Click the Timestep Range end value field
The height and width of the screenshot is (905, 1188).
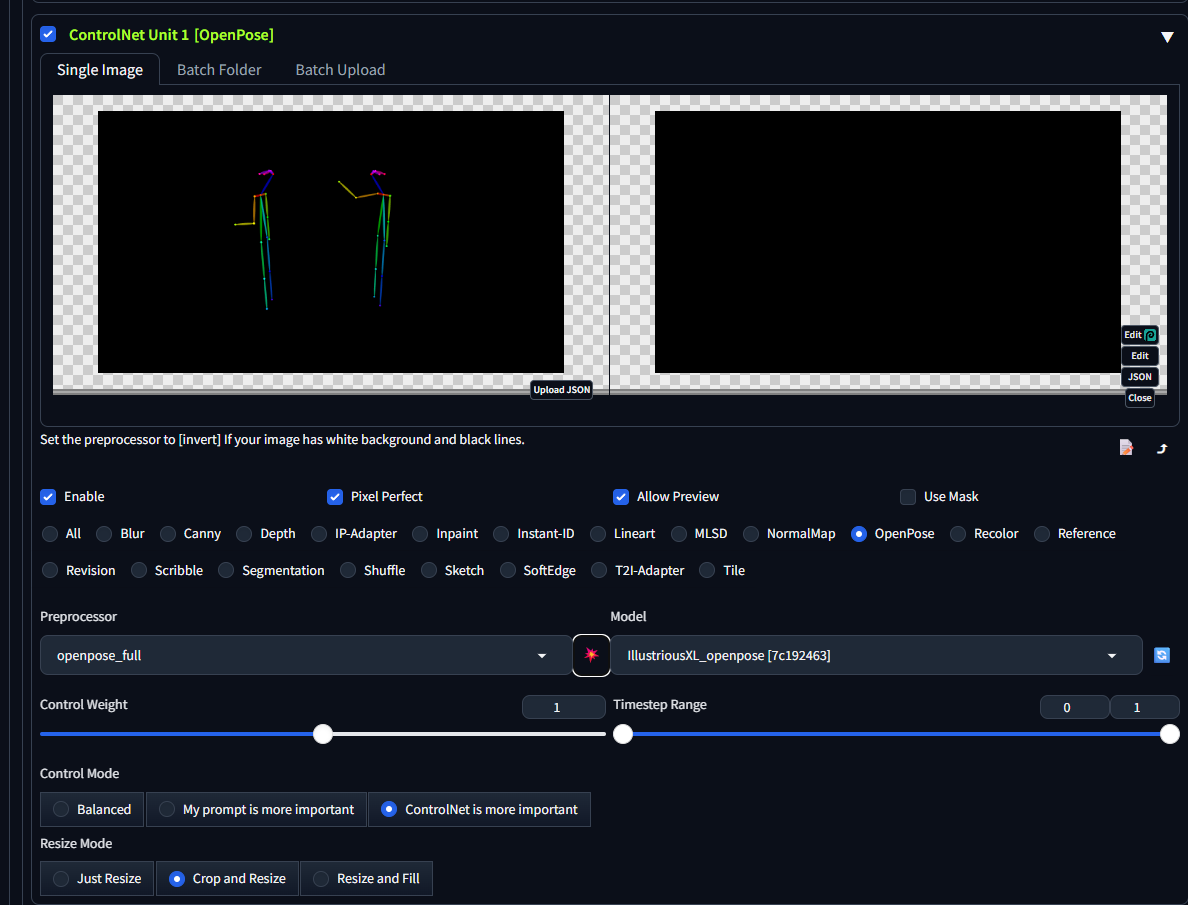pyautogui.click(x=1144, y=707)
